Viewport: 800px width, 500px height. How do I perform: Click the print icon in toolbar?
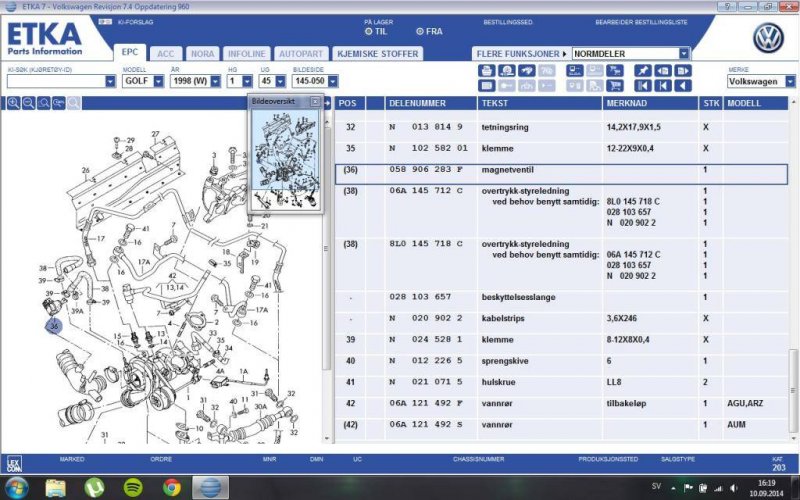pos(486,71)
